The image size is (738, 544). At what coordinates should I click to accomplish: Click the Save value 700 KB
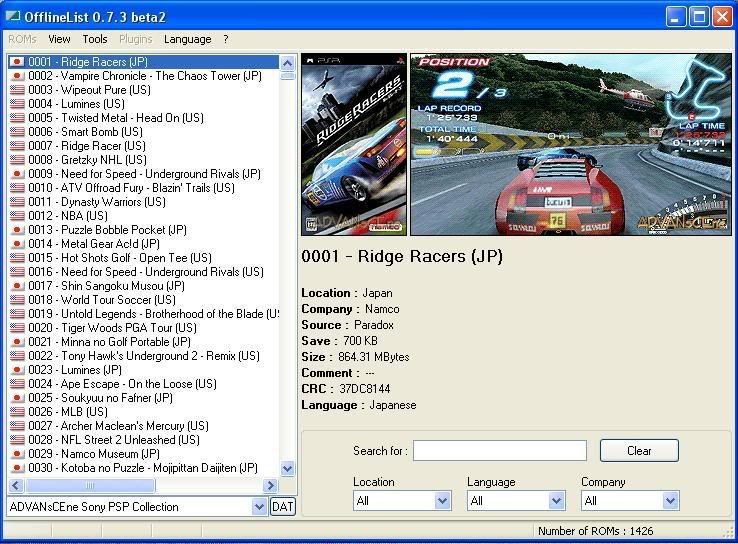(361, 341)
